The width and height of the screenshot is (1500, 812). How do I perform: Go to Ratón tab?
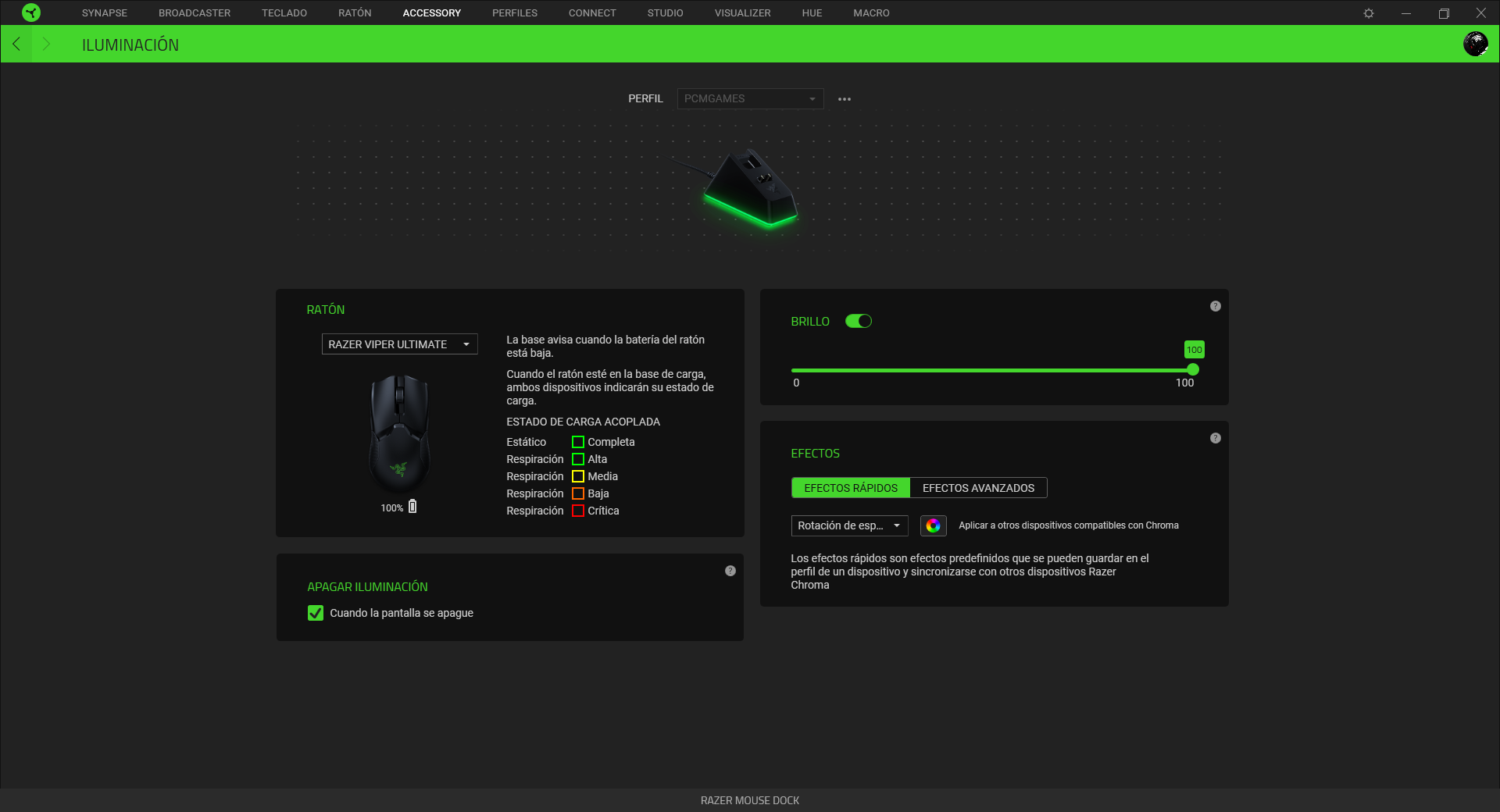click(355, 13)
